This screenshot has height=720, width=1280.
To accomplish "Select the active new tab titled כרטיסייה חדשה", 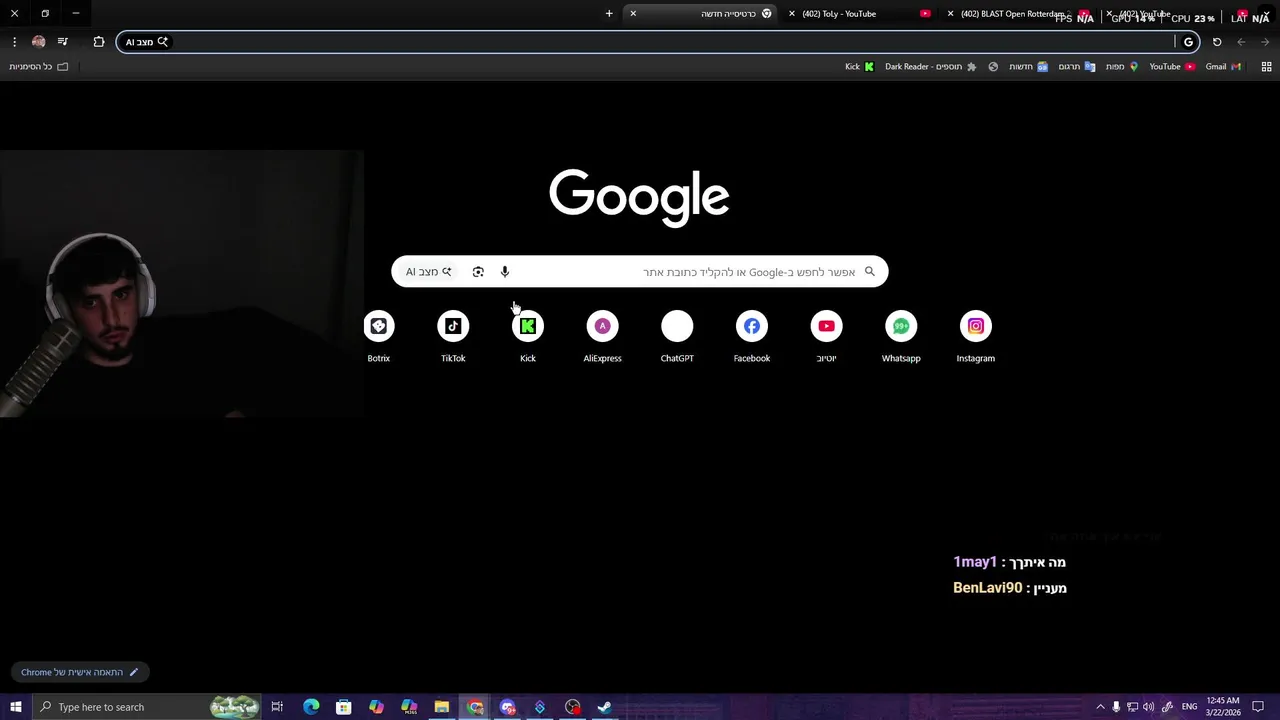I will pyautogui.click(x=702, y=14).
